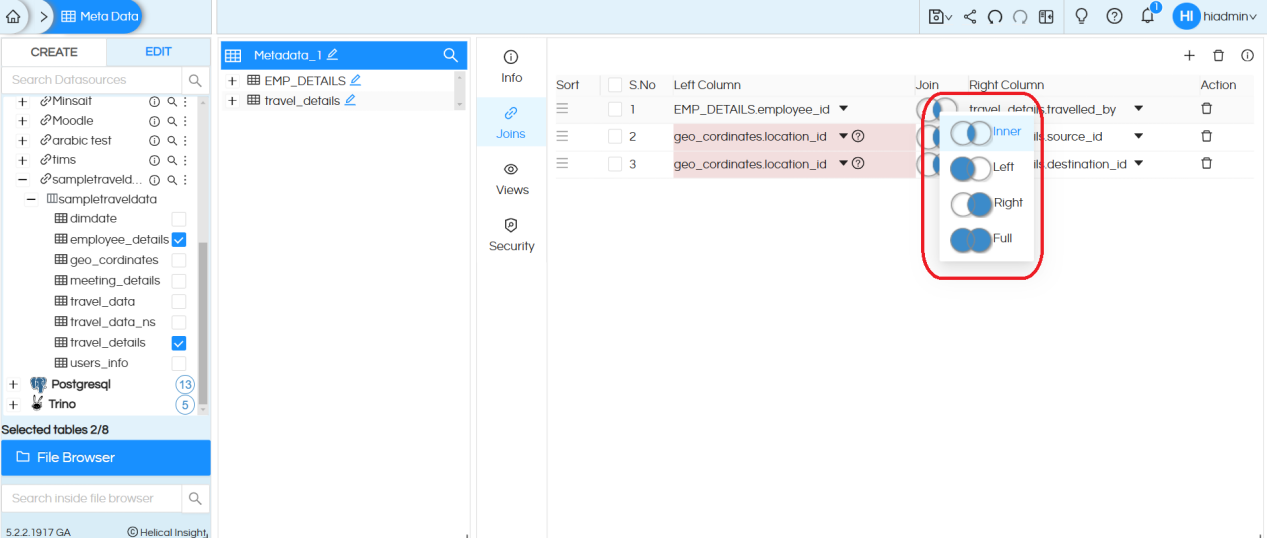
Task: Add a new join with plus icon
Action: tap(1189, 56)
